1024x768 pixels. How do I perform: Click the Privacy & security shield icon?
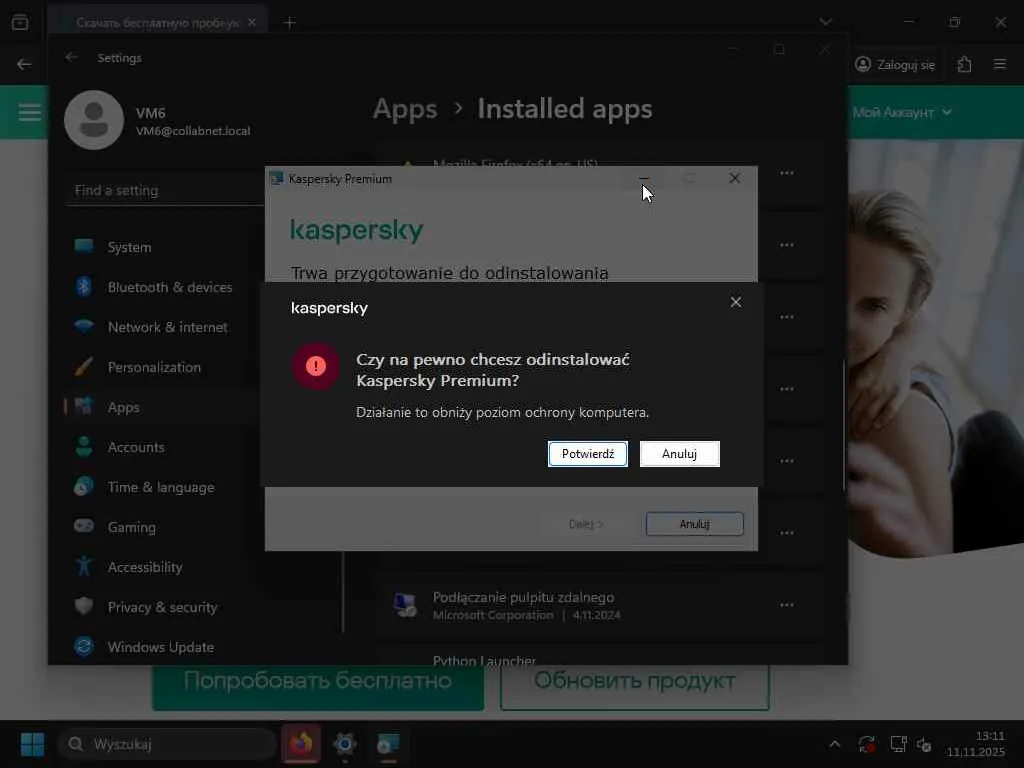84,606
